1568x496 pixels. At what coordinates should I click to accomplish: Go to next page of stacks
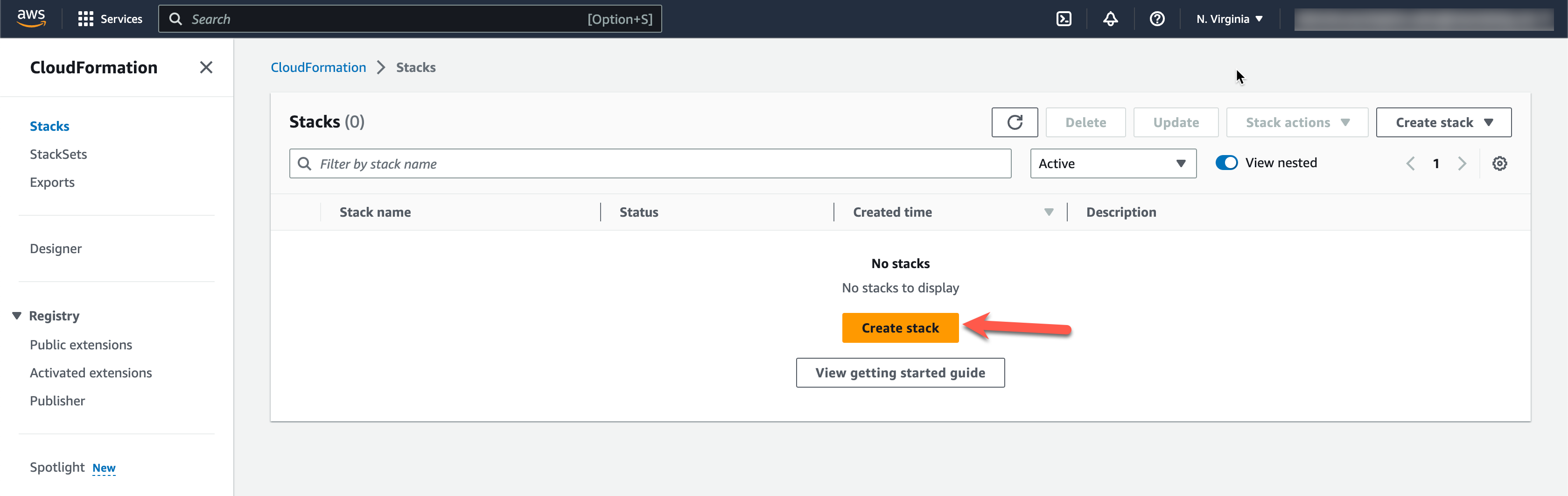click(1462, 163)
